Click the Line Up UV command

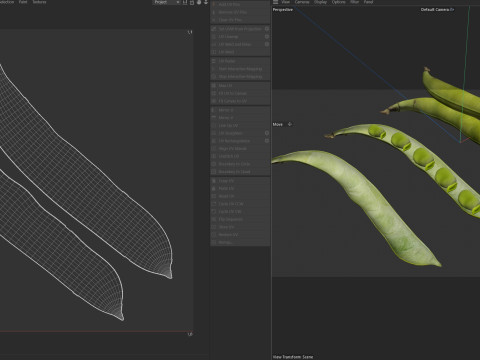[240, 126]
